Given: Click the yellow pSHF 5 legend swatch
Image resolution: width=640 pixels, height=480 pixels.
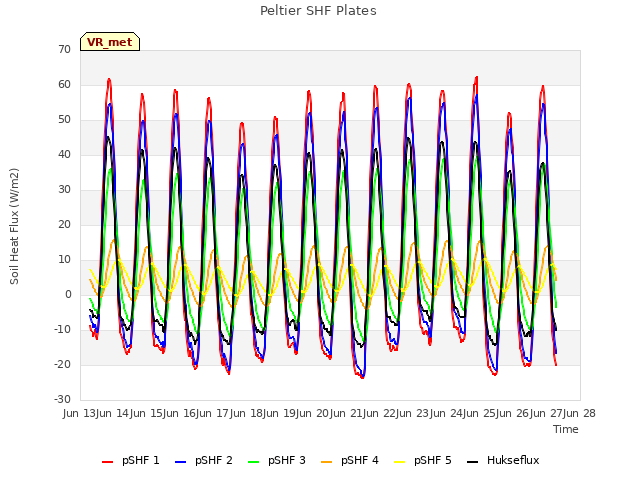Looking at the screenshot, I should [x=400, y=462].
